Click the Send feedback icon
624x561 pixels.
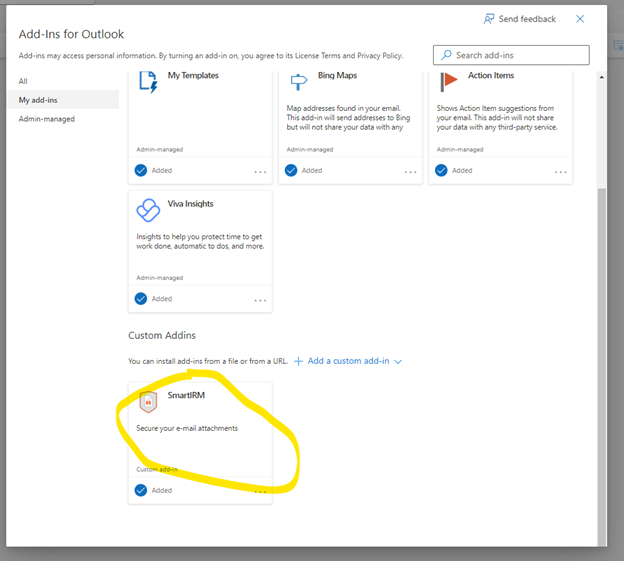pyautogui.click(x=489, y=19)
